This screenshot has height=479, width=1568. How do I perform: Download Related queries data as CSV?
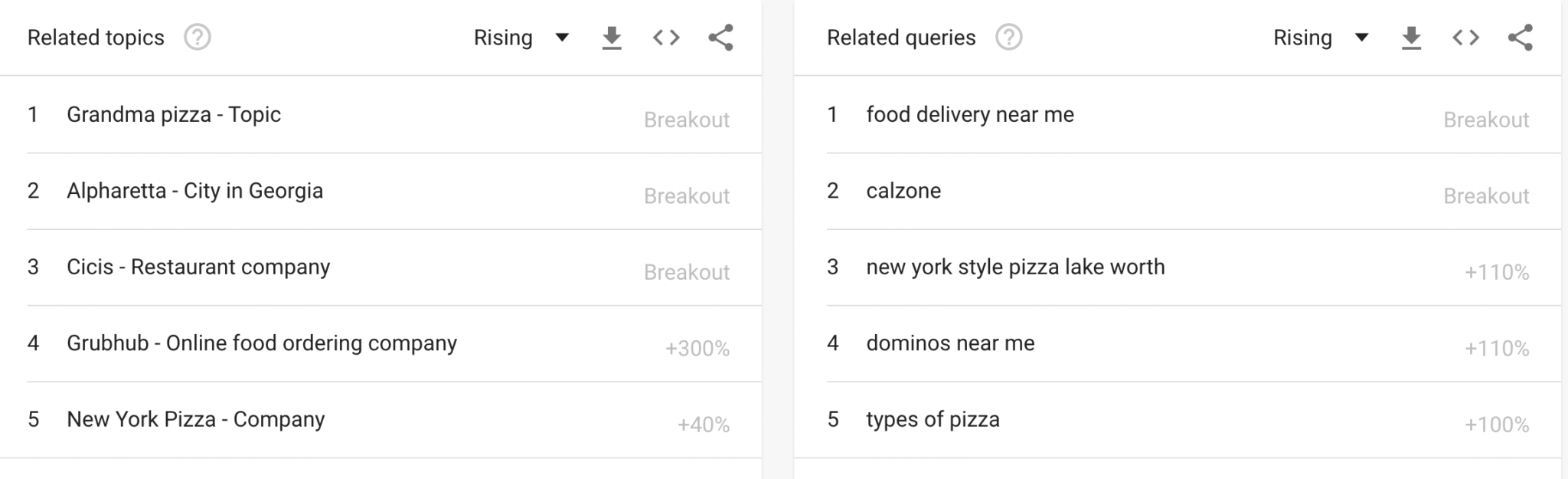(1411, 38)
